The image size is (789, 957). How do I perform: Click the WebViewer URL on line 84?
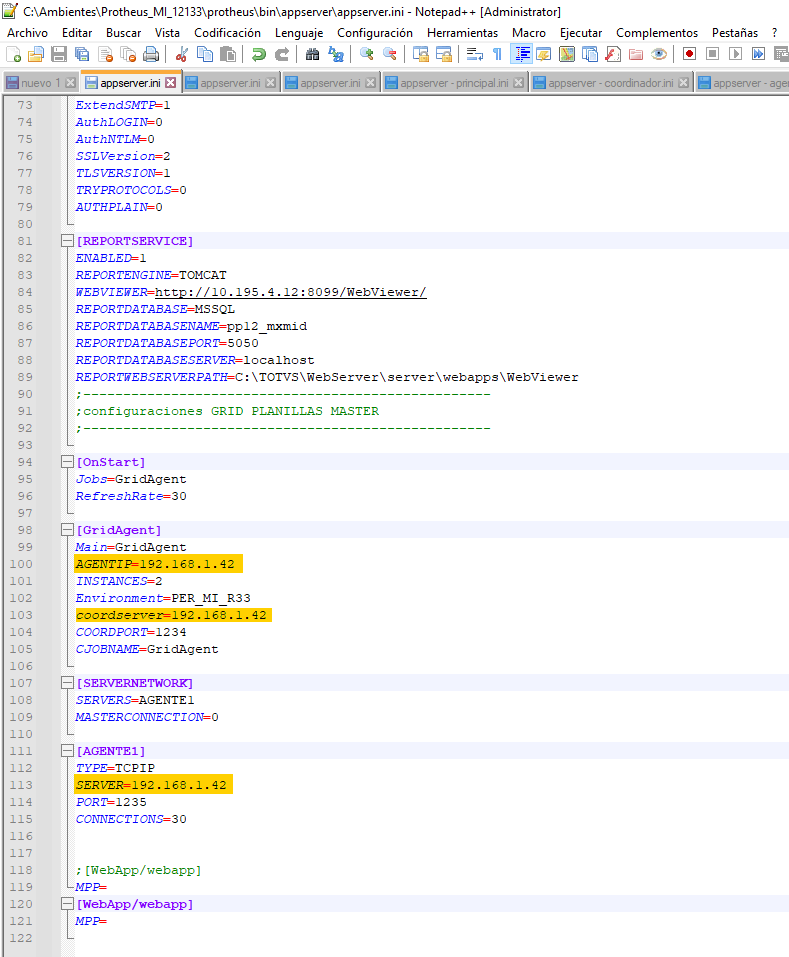tap(290, 292)
